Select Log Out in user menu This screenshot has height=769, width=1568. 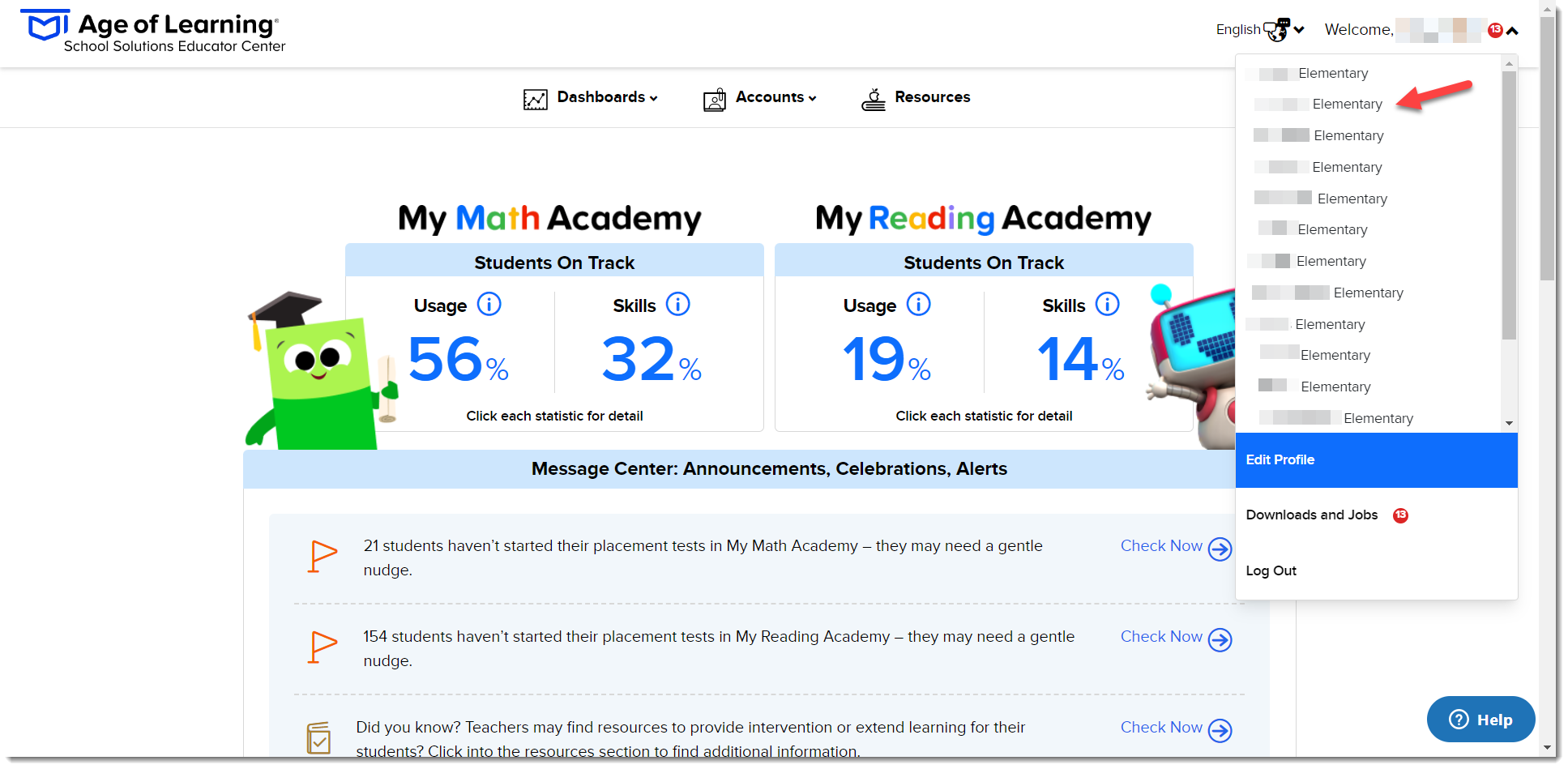point(1271,570)
